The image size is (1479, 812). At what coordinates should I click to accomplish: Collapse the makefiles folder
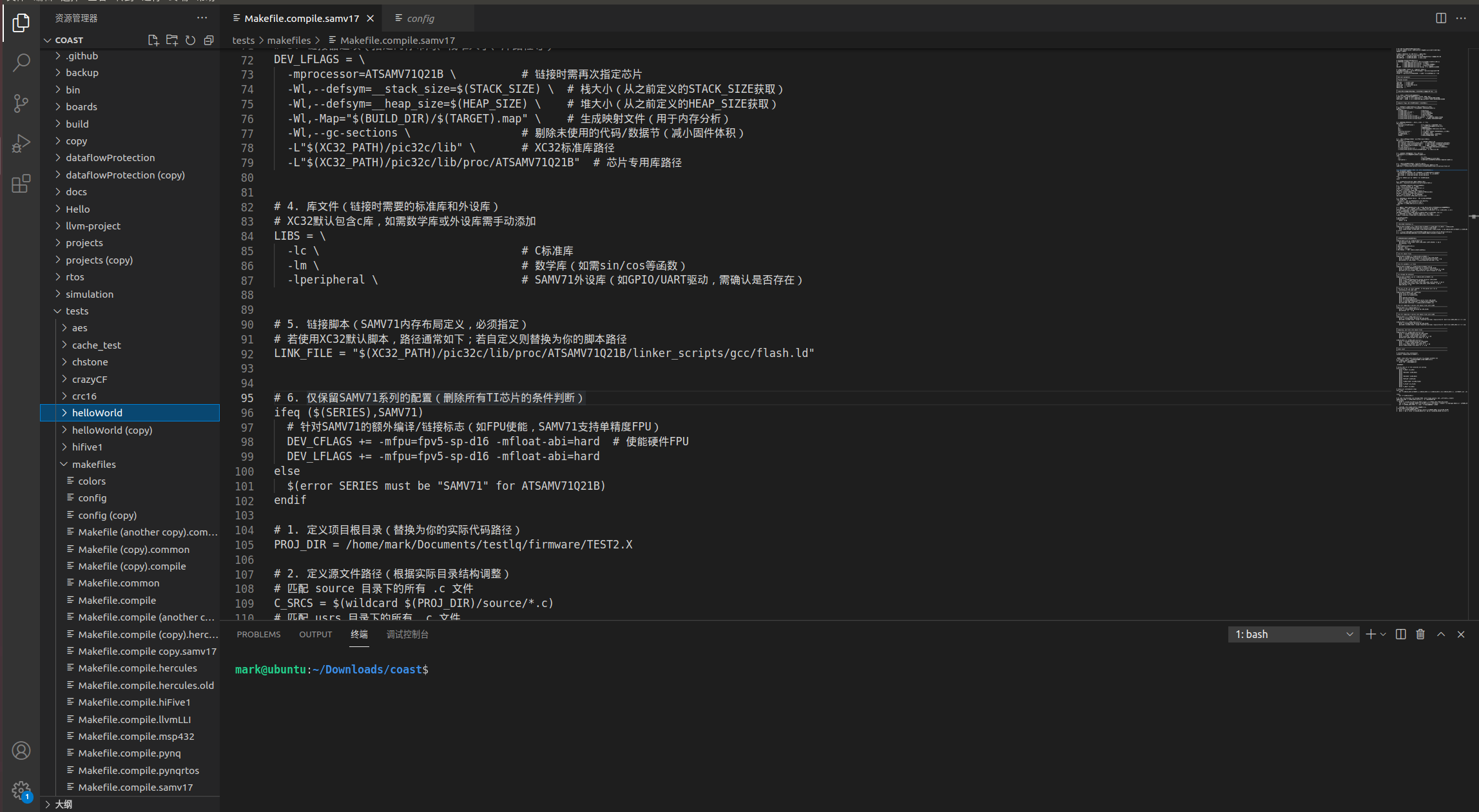pyautogui.click(x=93, y=464)
